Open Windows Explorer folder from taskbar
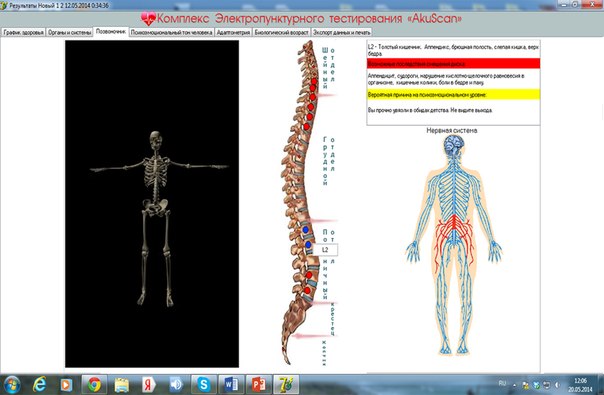Image resolution: width=604 pixels, height=395 pixels. [x=122, y=385]
